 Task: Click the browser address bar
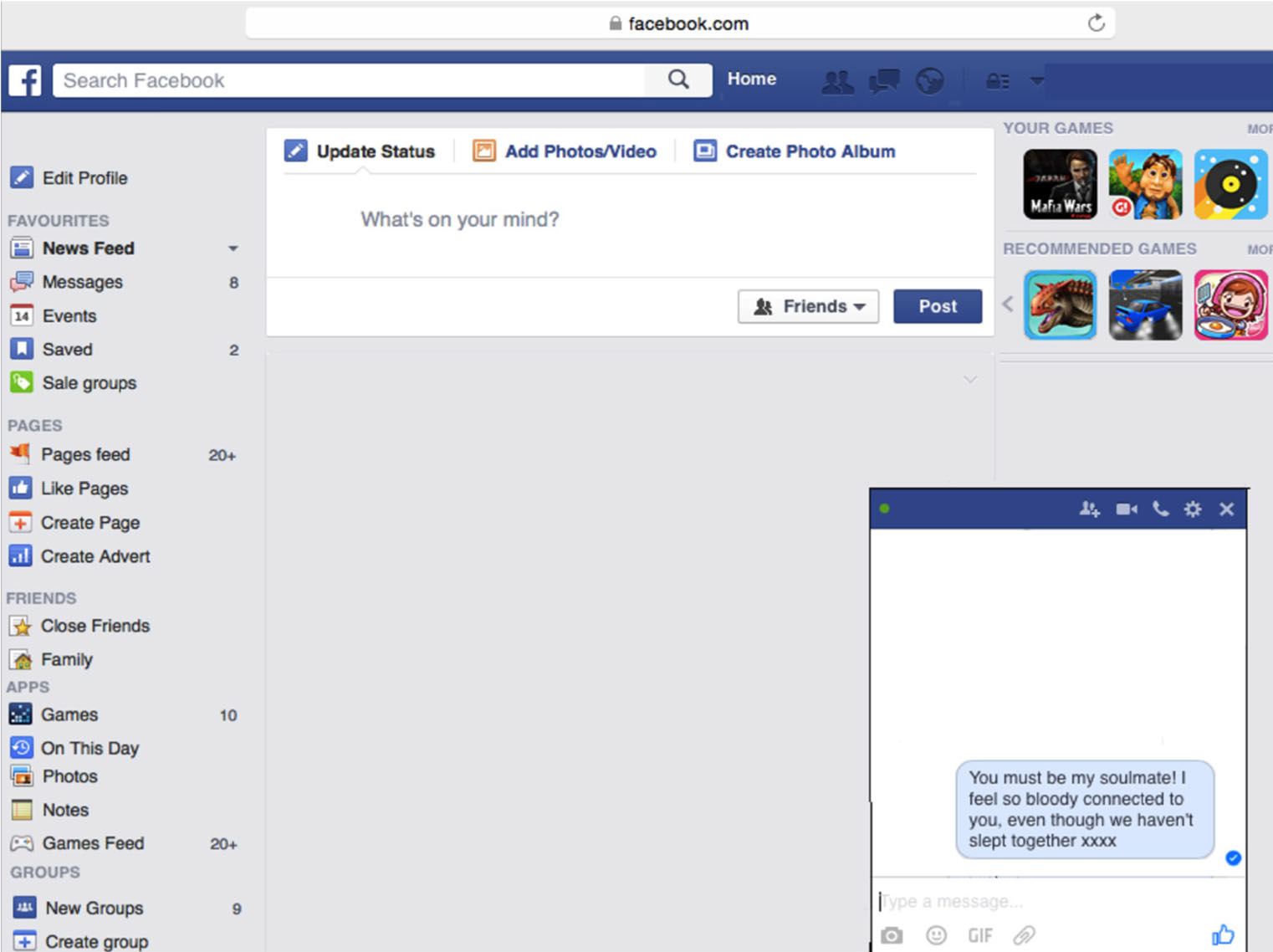click(680, 23)
